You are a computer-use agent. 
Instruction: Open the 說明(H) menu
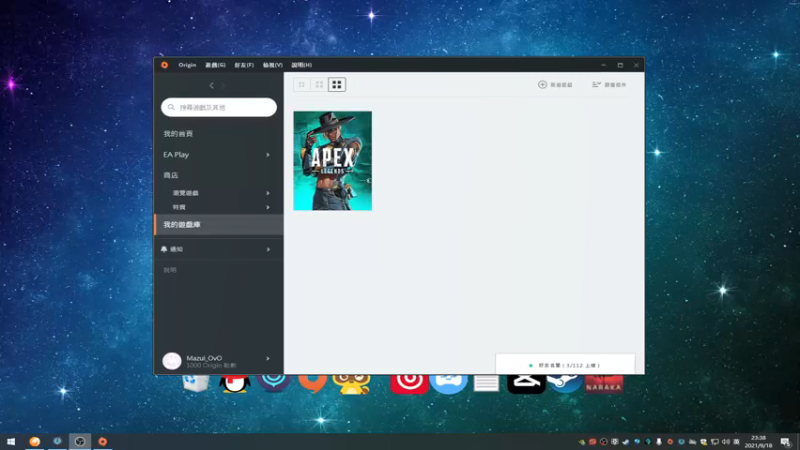302,65
